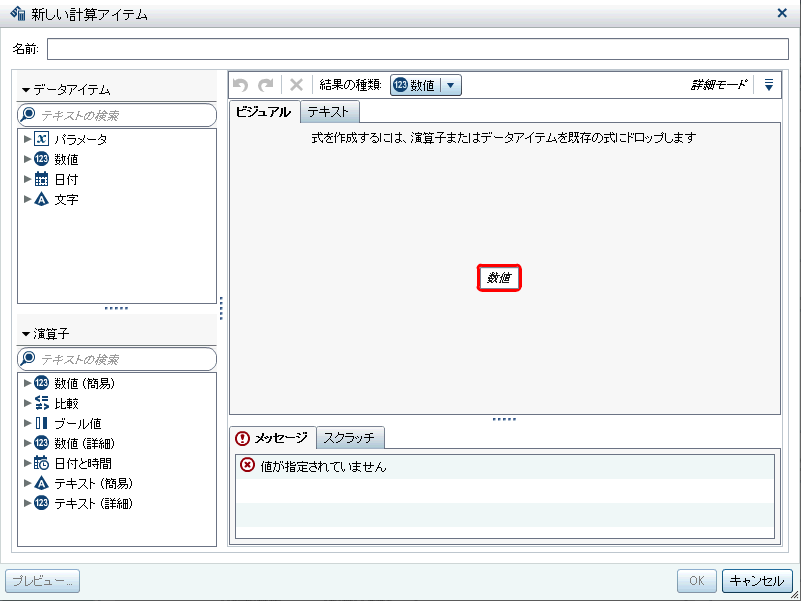Open the 結果の種類 dropdown

[x=452, y=84]
